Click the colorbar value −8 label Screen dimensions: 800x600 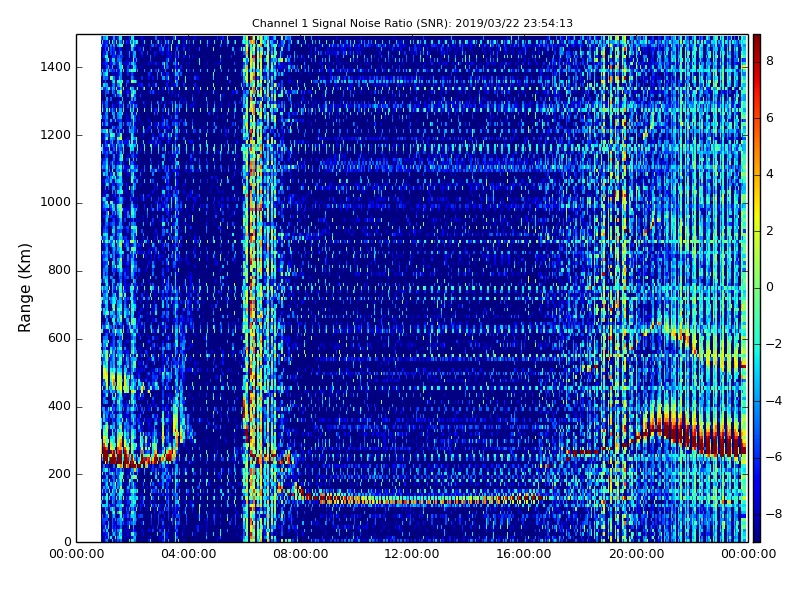coord(773,514)
